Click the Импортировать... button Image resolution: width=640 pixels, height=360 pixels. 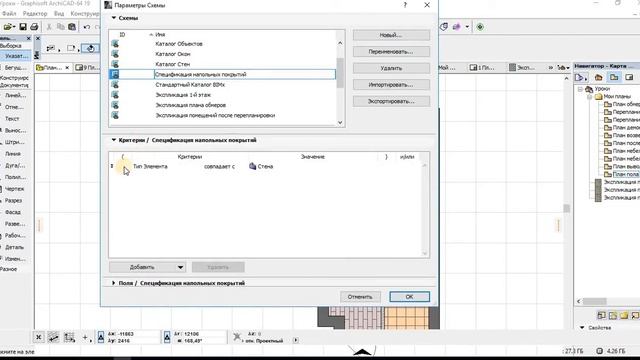(391, 85)
